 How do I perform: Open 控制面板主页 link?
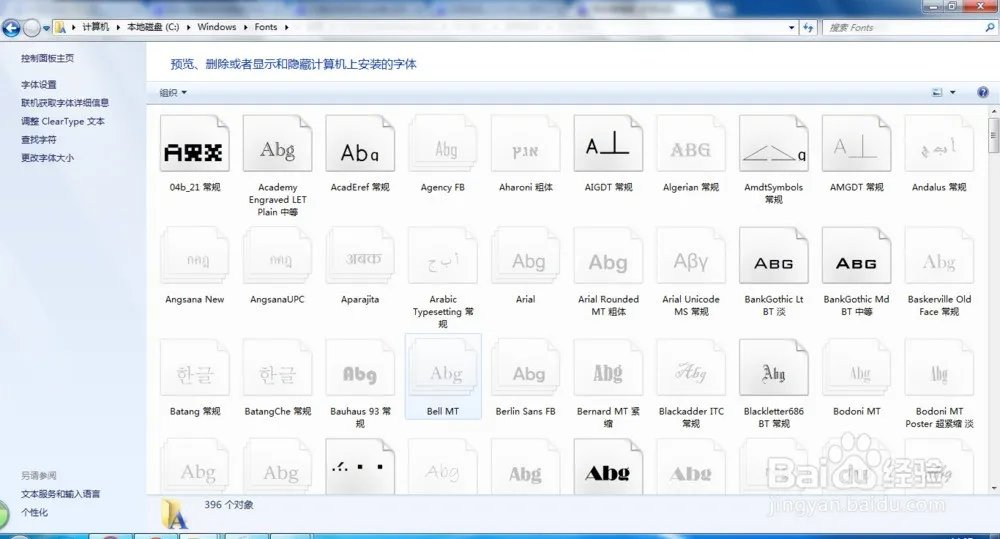point(47,58)
